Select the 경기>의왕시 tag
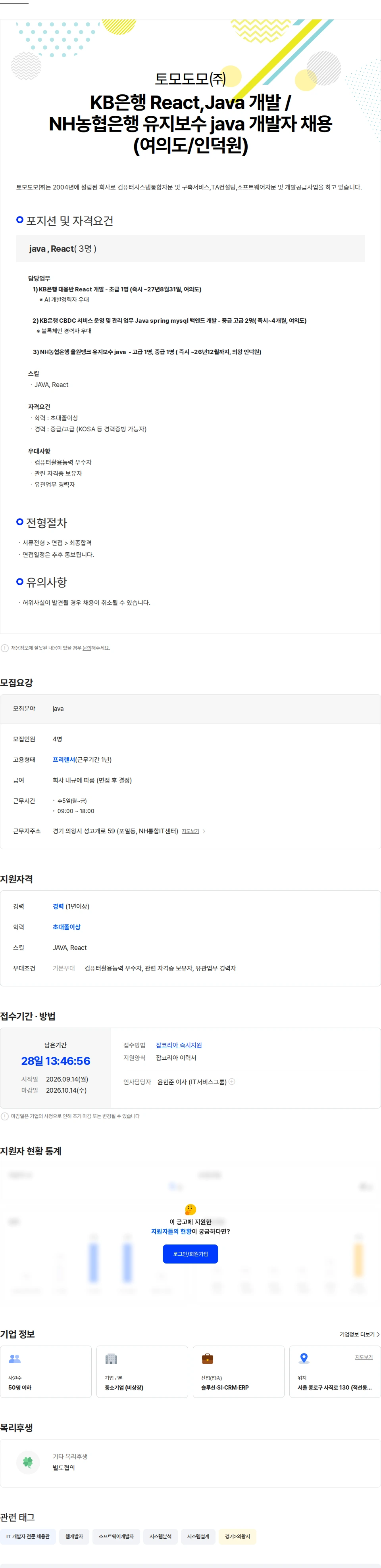The height and width of the screenshot is (1568, 381). 238,1536
